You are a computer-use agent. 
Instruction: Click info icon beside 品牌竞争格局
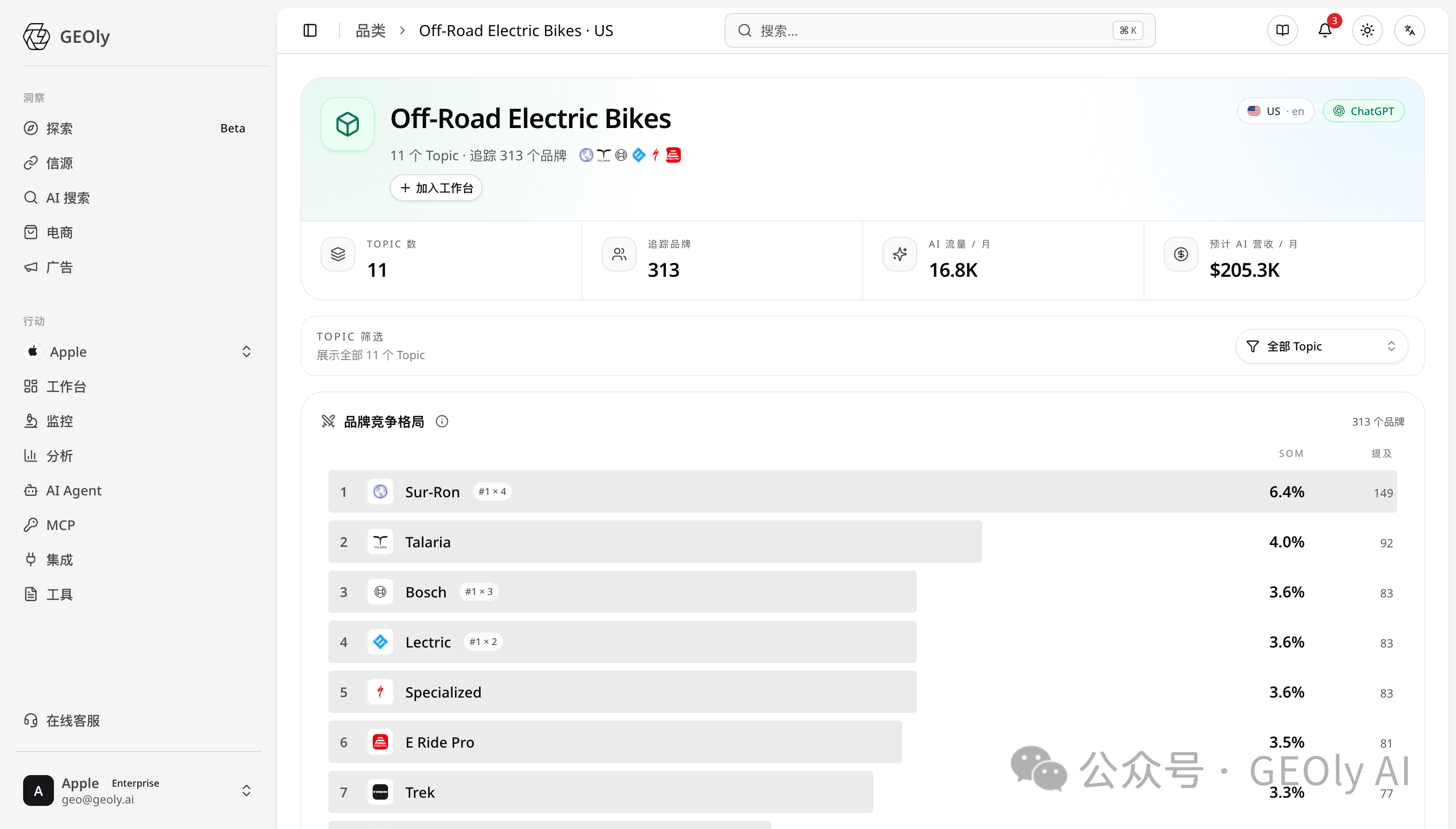442,421
